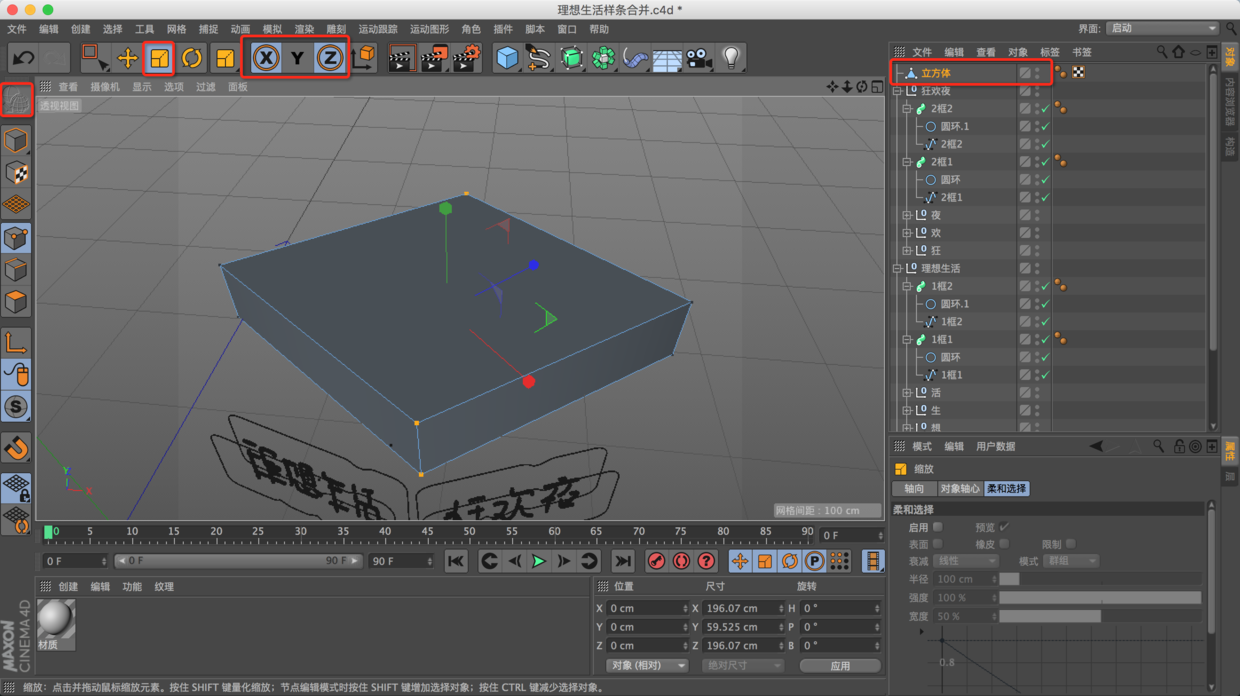Click the S solo icon in the left sidebar
The width and height of the screenshot is (1240, 696).
[x=16, y=407]
